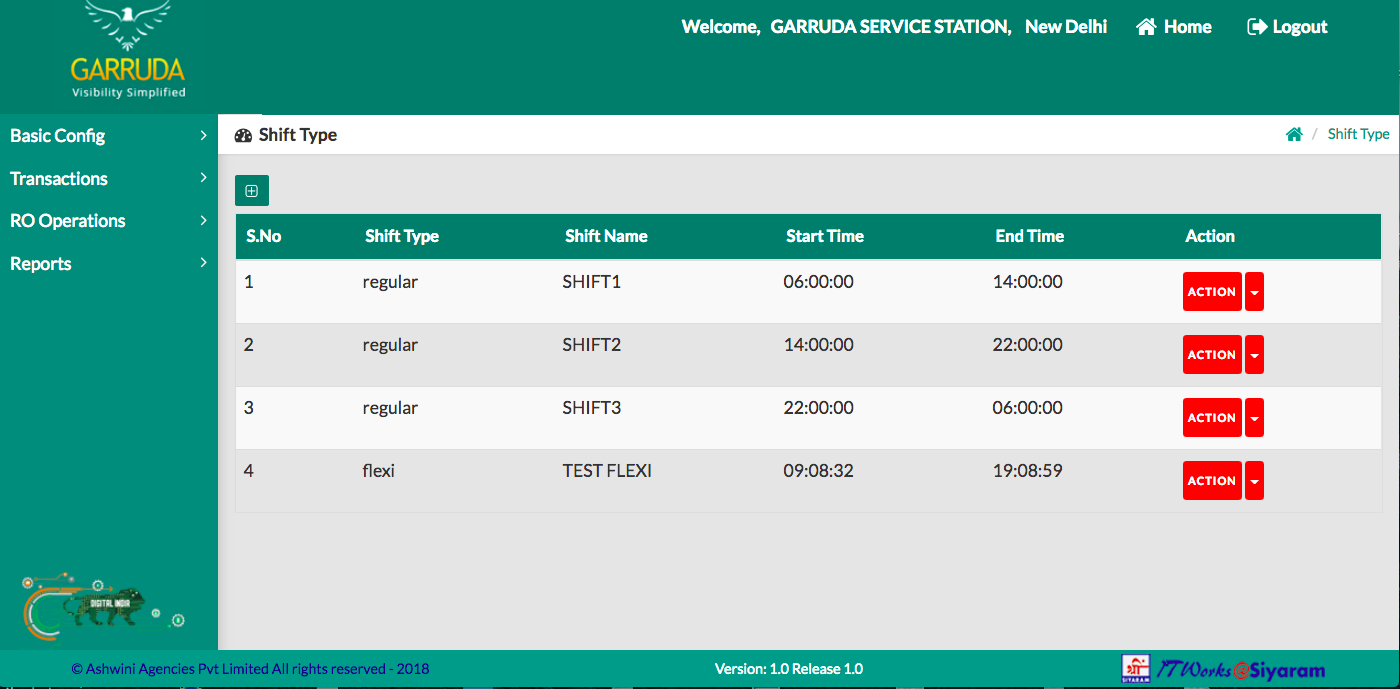This screenshot has height=689, width=1400.
Task: Click the GARRUDA SERVICE STATION welcome text
Action: tap(891, 27)
